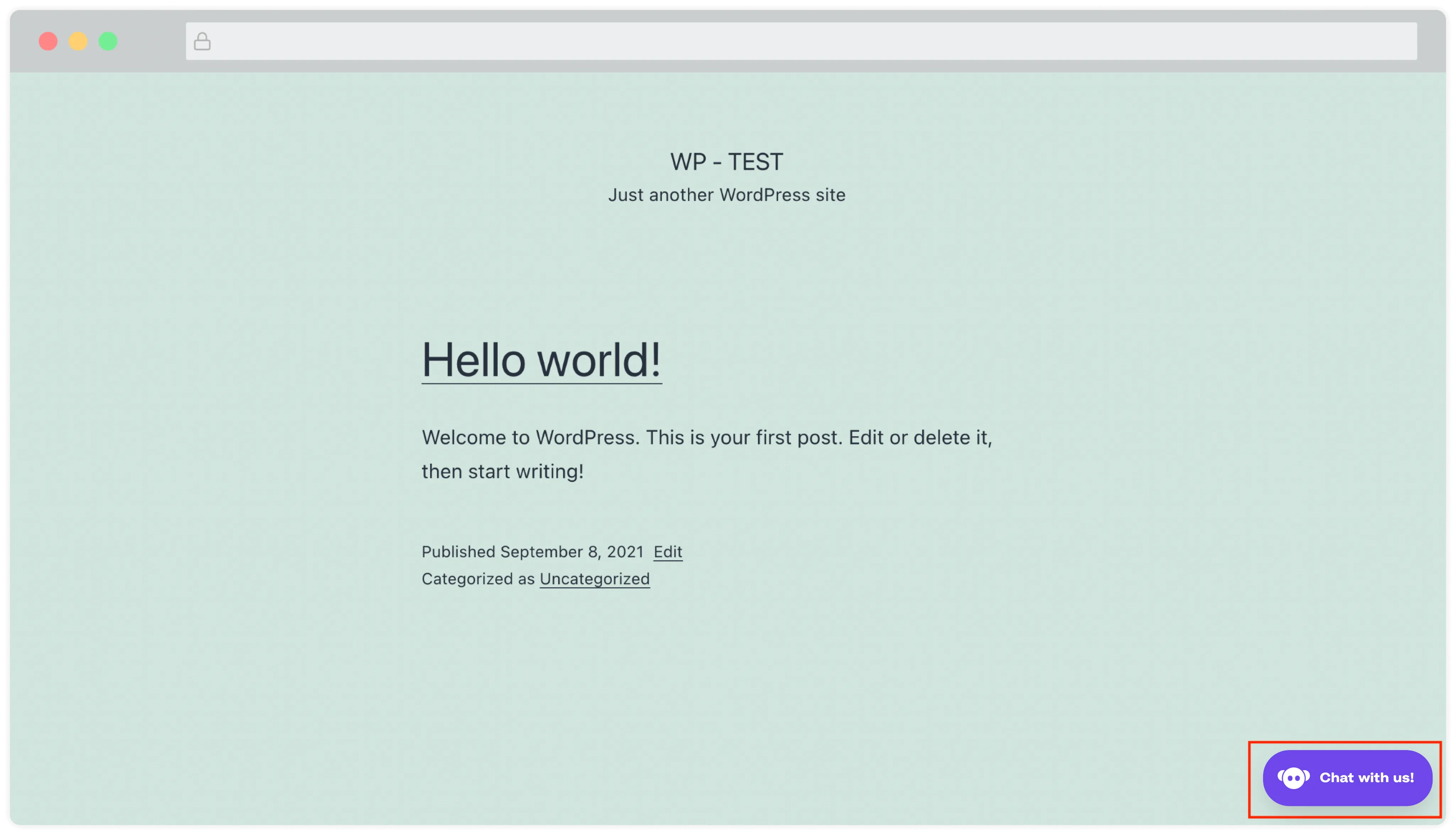Focus the browser address bar field
Viewport: 1456px width, 835px height.
tap(801, 41)
